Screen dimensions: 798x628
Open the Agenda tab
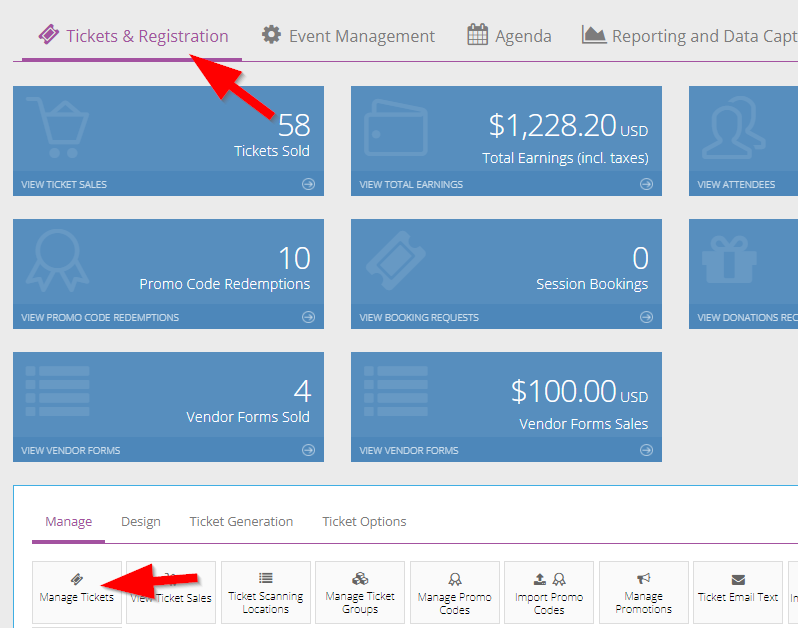coord(509,36)
